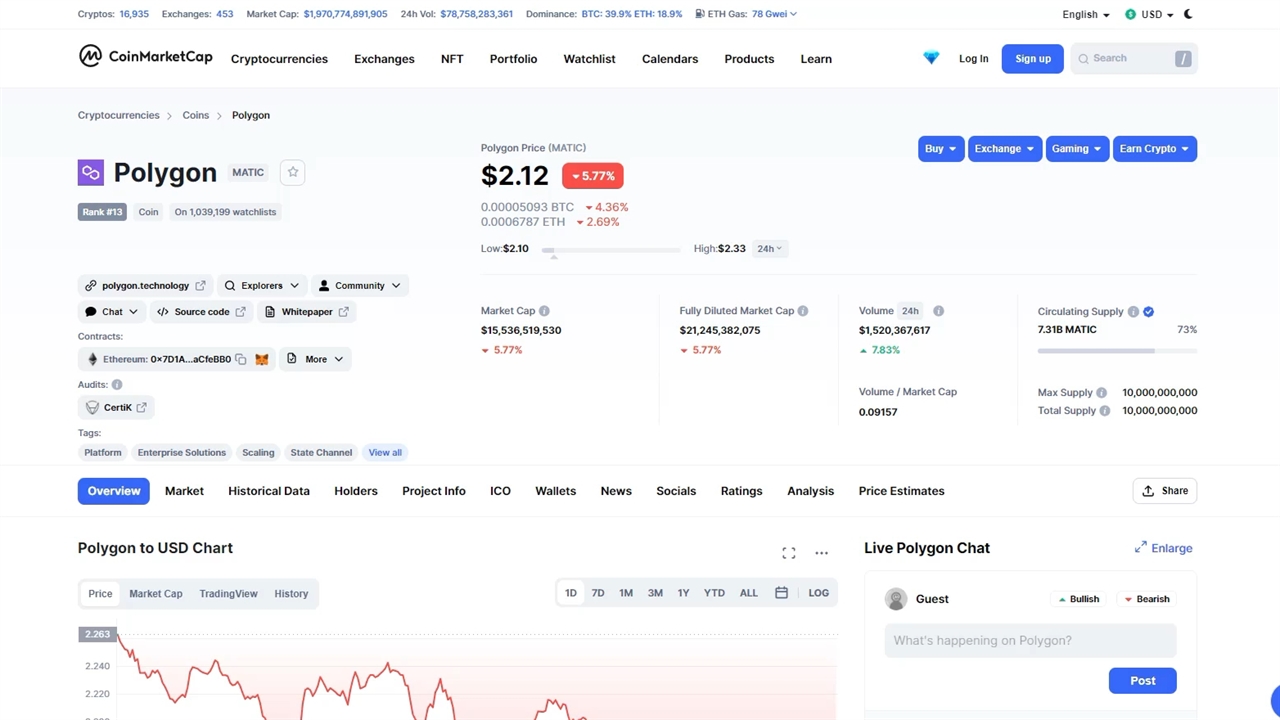Viewport: 1280px width, 720px height.
Task: Click Market Cap info icon
Action: coord(544,311)
